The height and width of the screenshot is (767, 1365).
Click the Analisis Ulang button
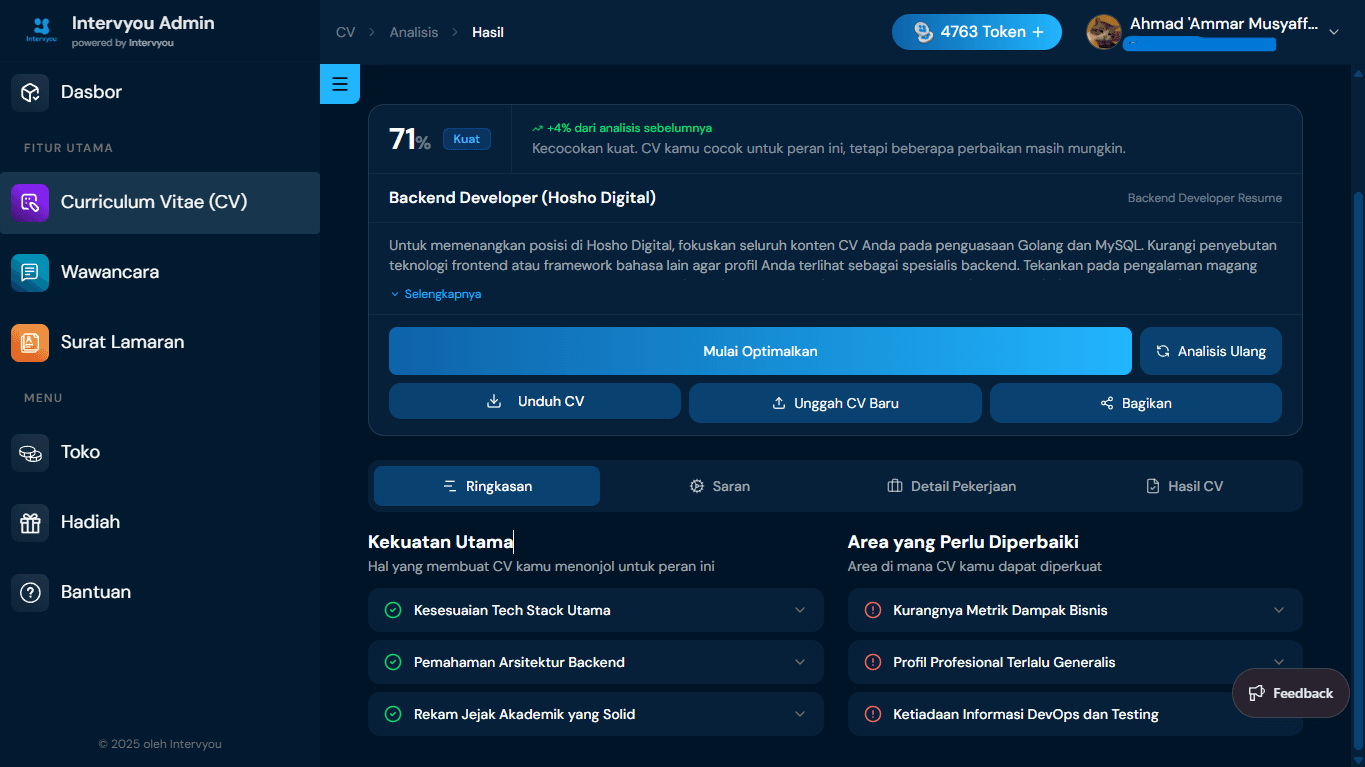1211,351
